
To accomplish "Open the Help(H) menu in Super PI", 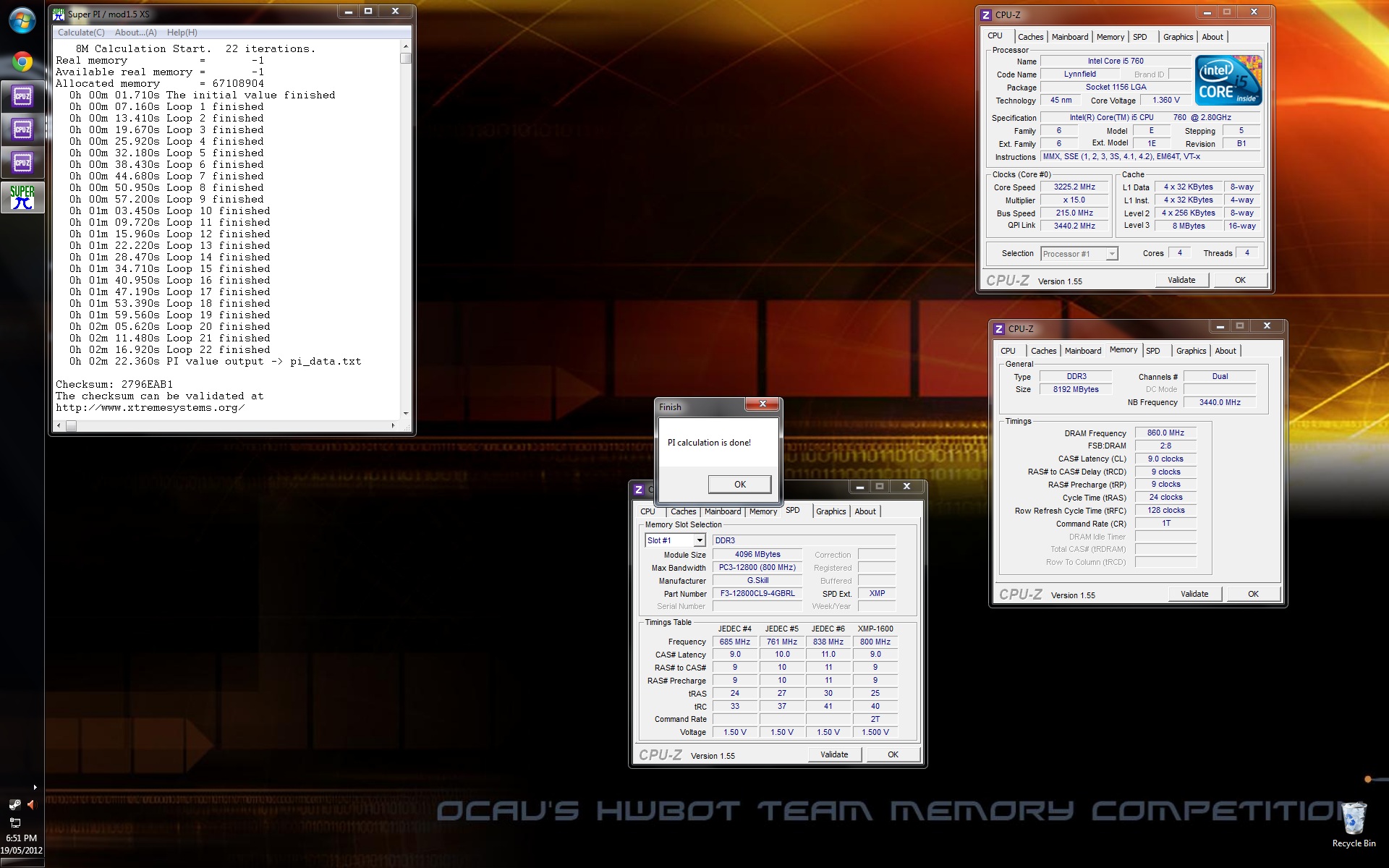I will [182, 33].
